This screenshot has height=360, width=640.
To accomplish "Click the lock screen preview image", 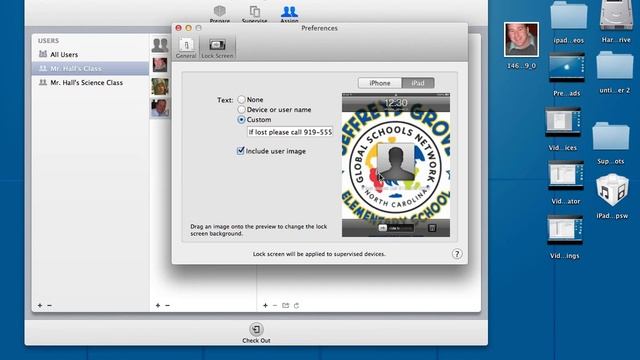I will click(x=396, y=165).
